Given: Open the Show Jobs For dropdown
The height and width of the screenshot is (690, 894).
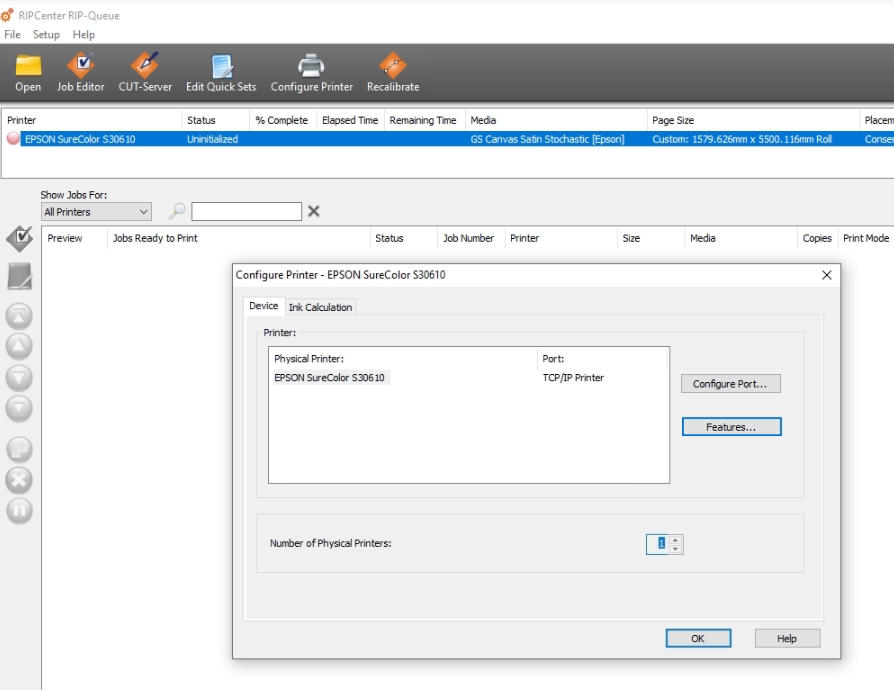Looking at the screenshot, I should pyautogui.click(x=96, y=212).
